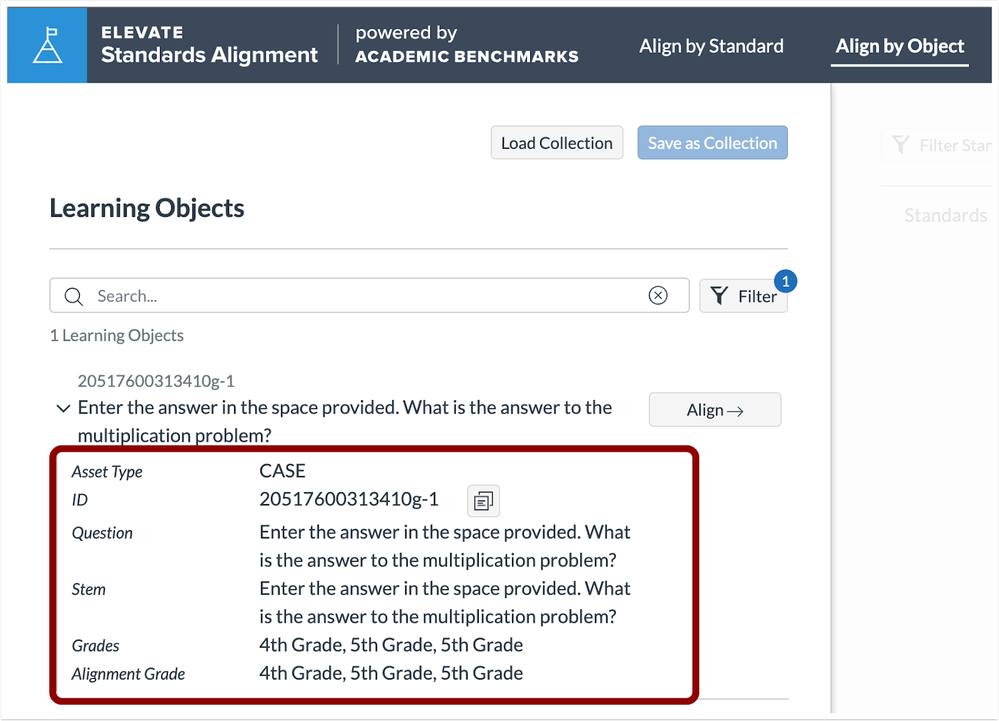Click the arrow on the Align button

pos(735,411)
